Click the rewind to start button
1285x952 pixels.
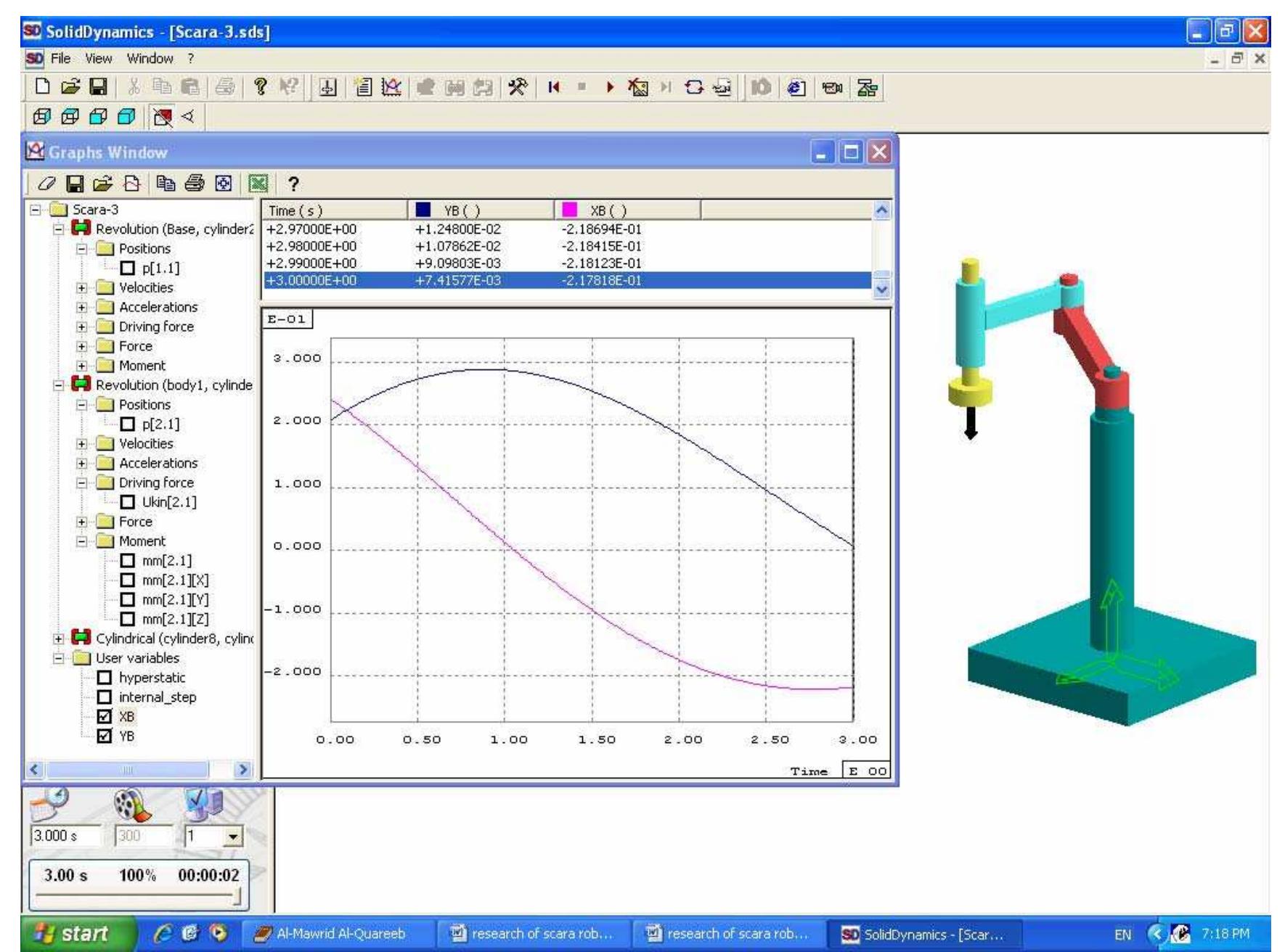(x=555, y=88)
